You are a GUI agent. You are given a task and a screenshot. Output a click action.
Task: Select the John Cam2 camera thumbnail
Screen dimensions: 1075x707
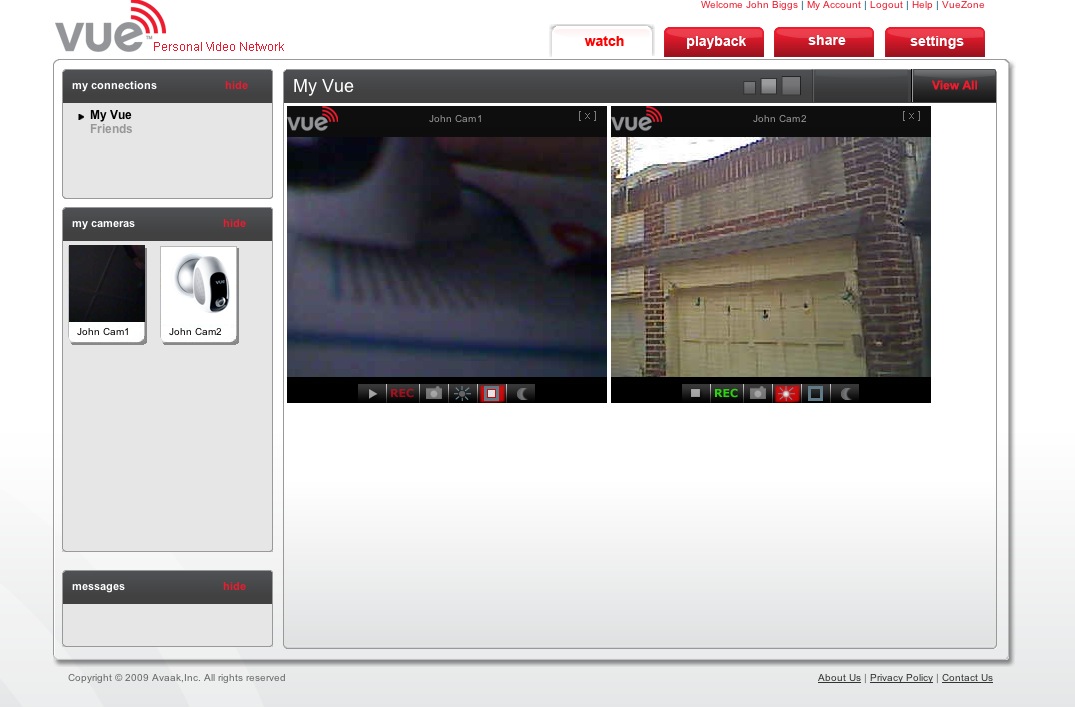coord(199,293)
